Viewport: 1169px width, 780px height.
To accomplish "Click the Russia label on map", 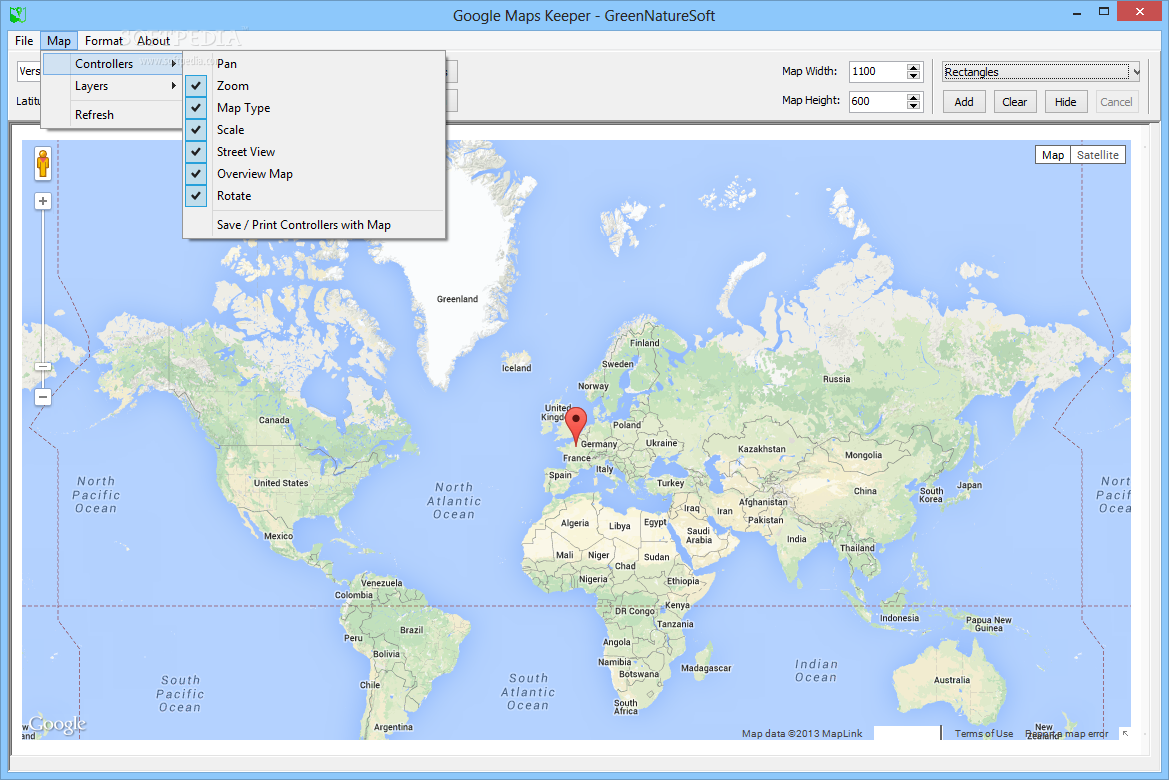I will click(x=836, y=379).
